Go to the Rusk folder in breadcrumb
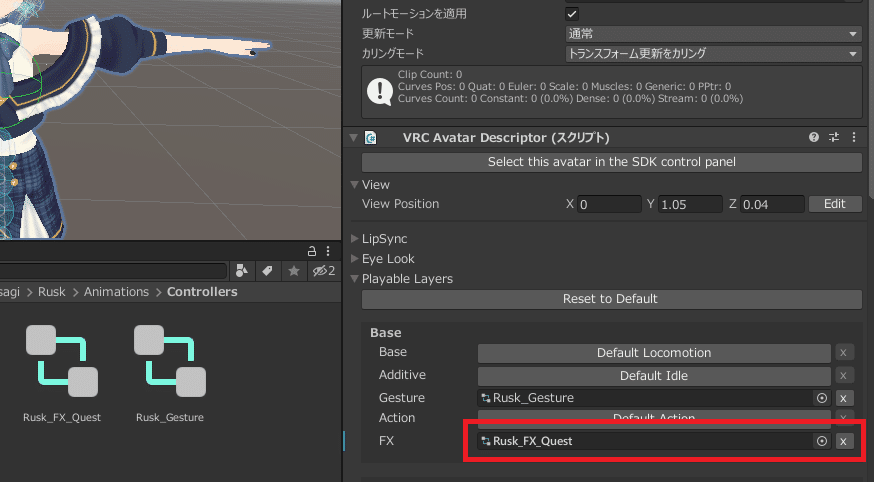Image resolution: width=874 pixels, height=482 pixels. 52,292
